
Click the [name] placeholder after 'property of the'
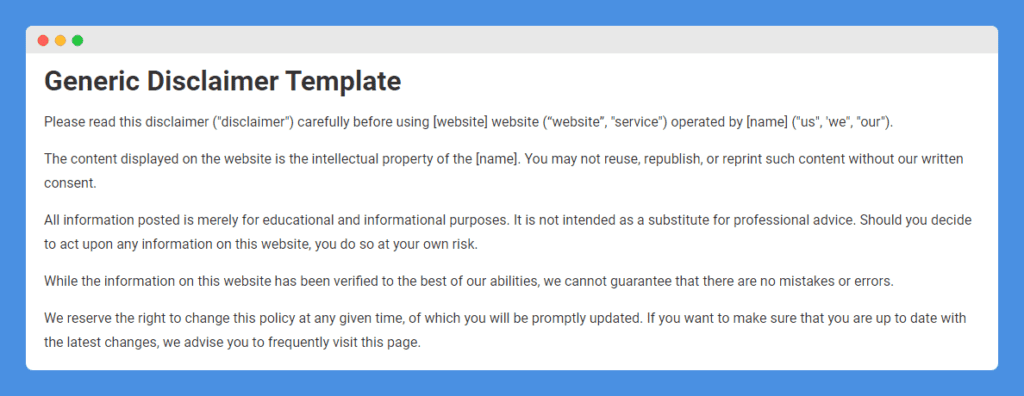point(497,159)
